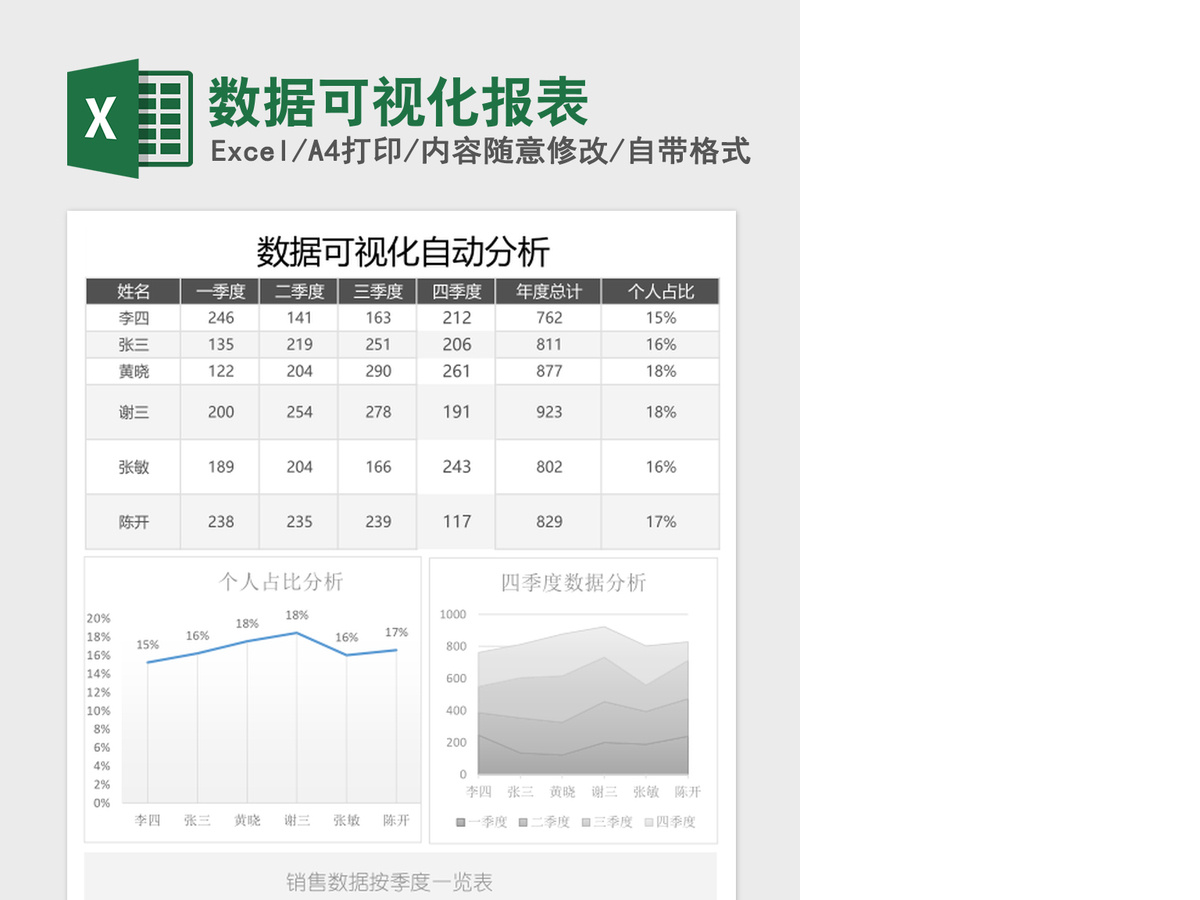Select the 个人占比分析 chart title
The image size is (1200, 900).
pyautogui.click(x=281, y=582)
